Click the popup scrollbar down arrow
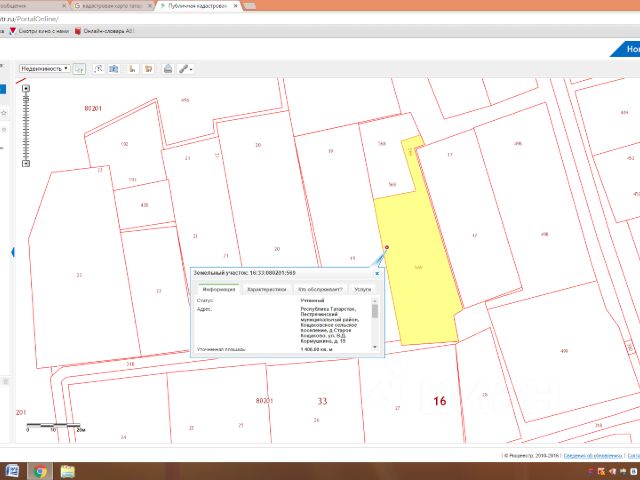The height and width of the screenshot is (480, 640). pyautogui.click(x=375, y=345)
